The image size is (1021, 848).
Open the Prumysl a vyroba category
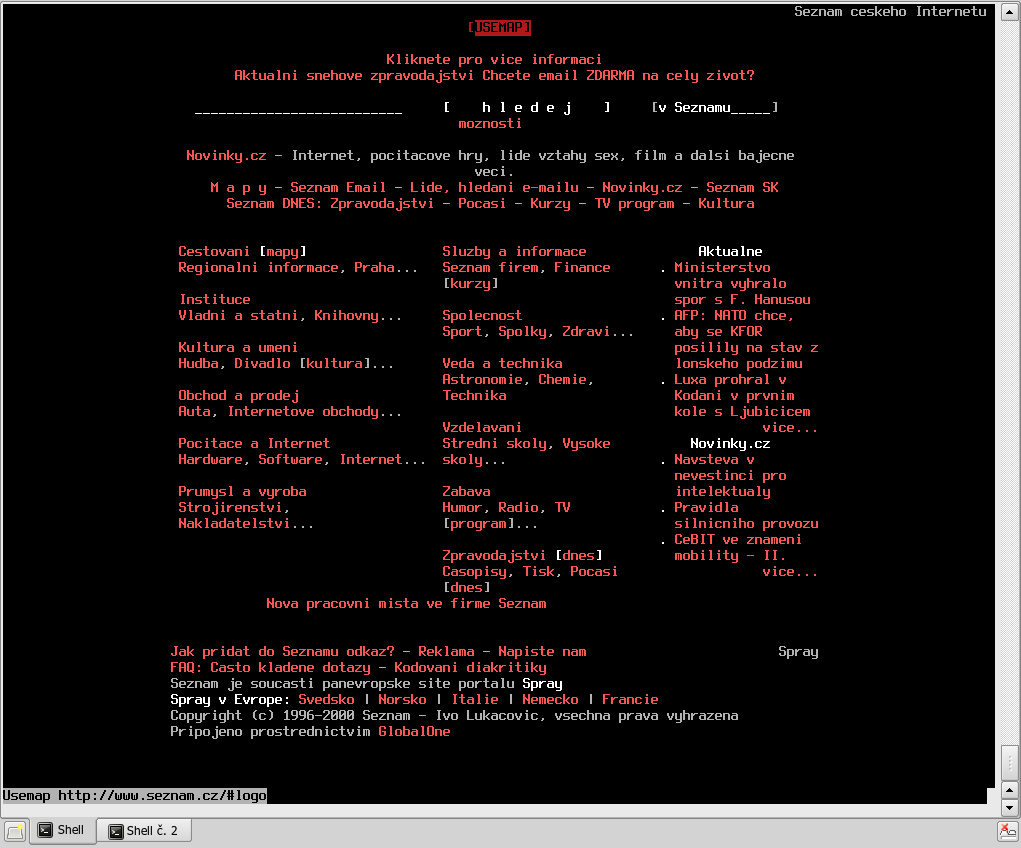pyautogui.click(x=242, y=492)
